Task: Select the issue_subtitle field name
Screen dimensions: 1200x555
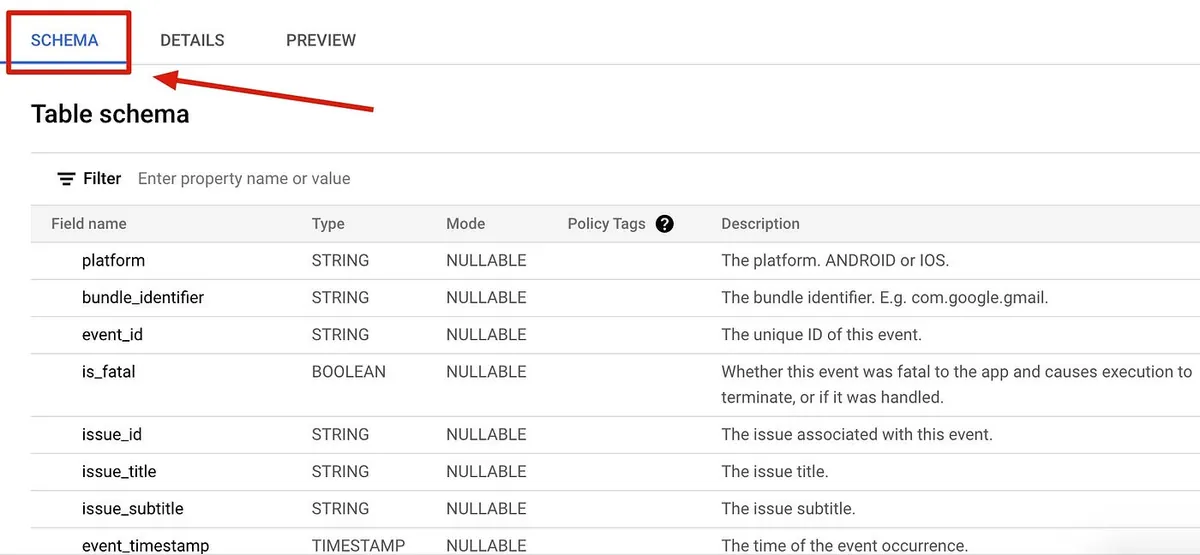Action: tap(132, 509)
